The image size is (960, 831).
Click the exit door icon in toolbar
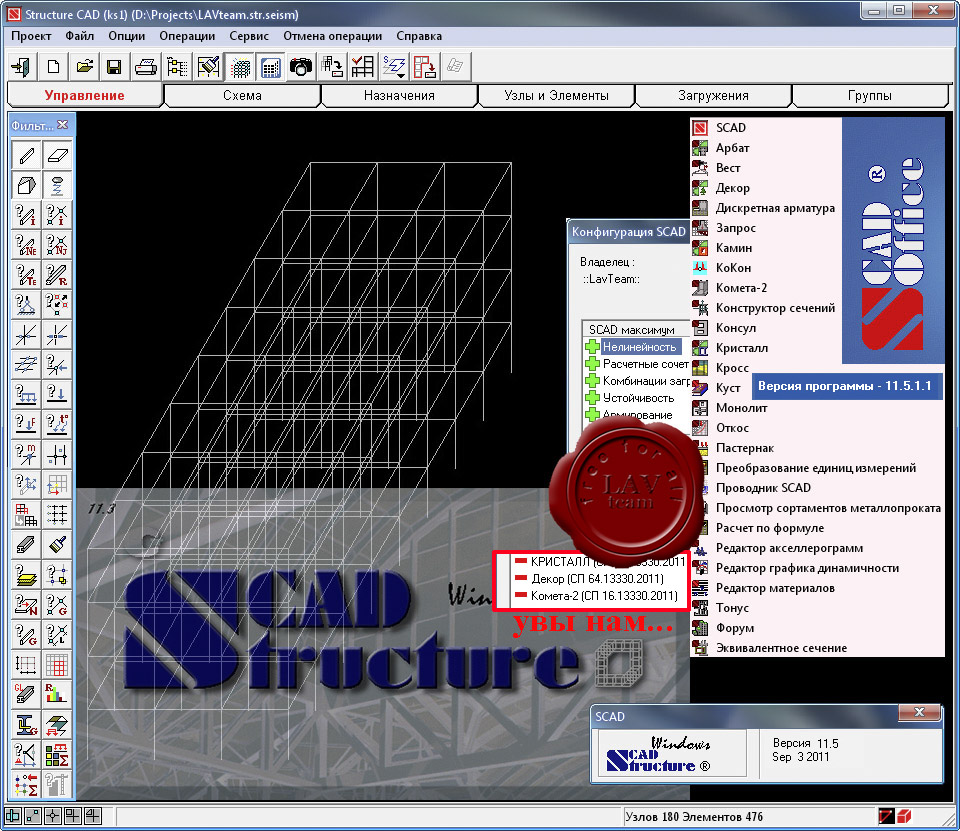tap(21, 66)
